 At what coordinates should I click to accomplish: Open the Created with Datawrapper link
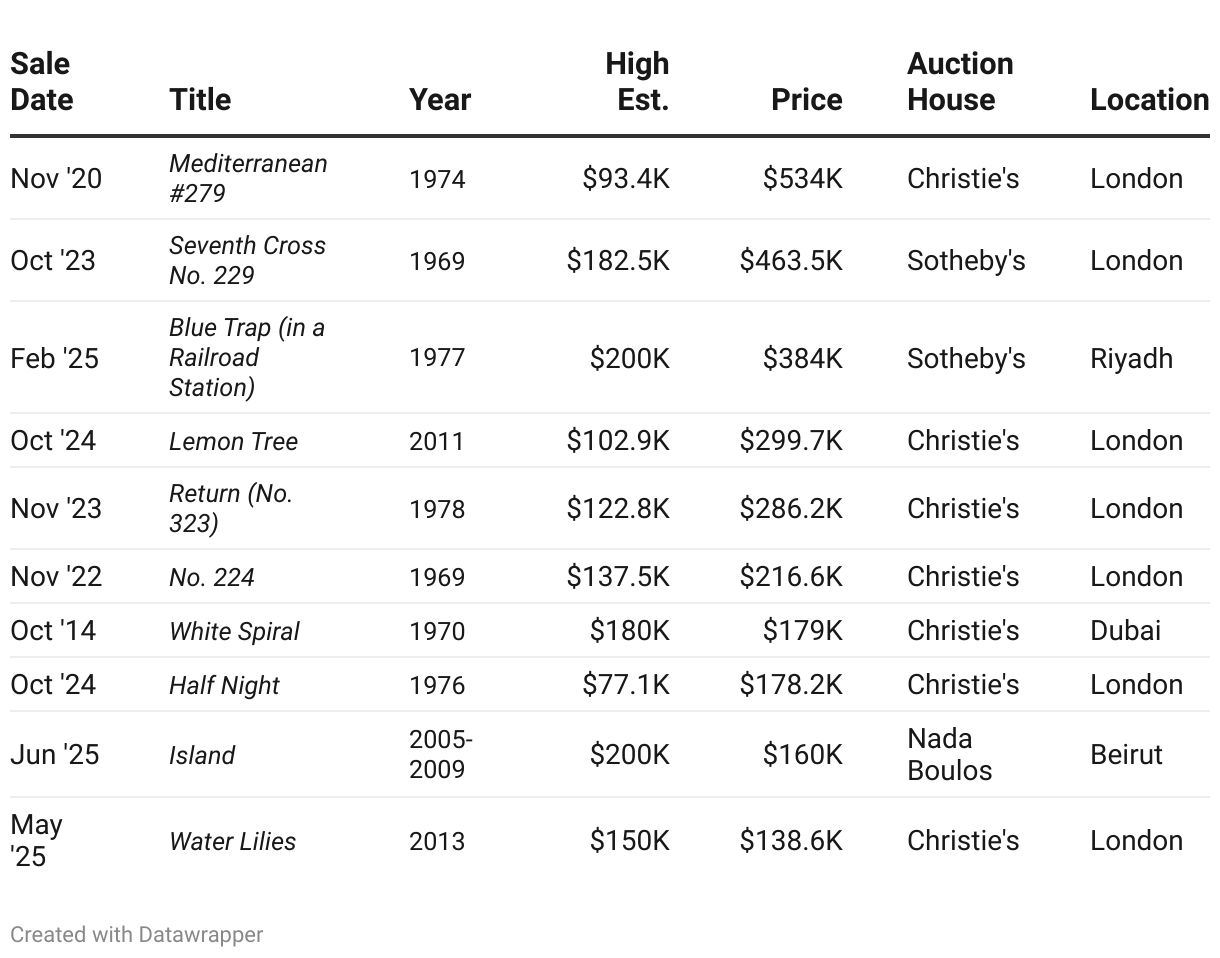tap(137, 935)
